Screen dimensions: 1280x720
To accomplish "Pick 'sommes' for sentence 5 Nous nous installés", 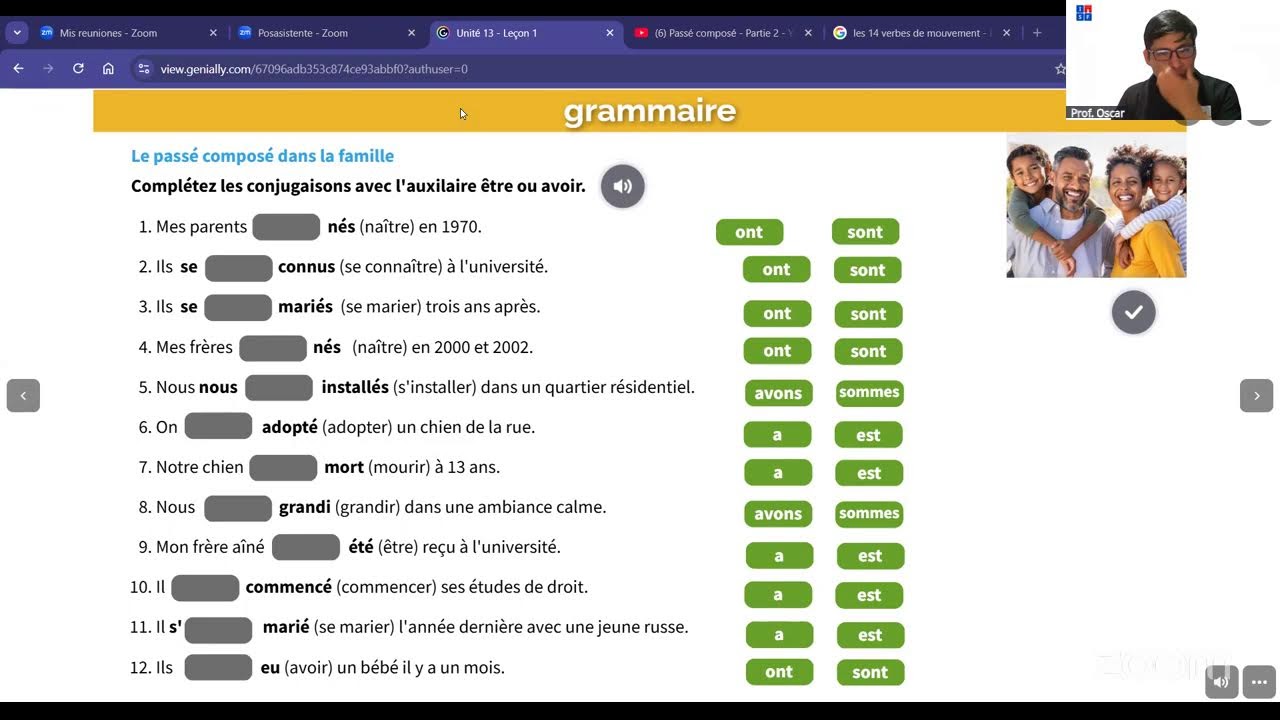I will click(869, 393).
